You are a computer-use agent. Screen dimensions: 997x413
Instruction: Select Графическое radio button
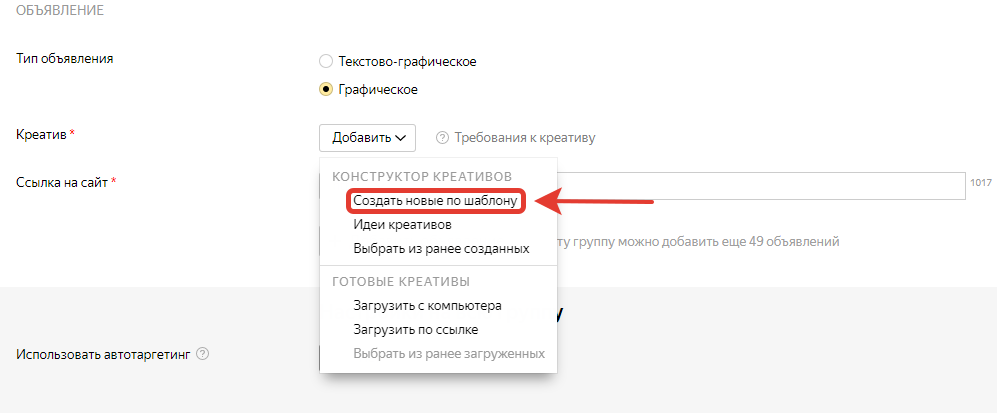(x=326, y=90)
